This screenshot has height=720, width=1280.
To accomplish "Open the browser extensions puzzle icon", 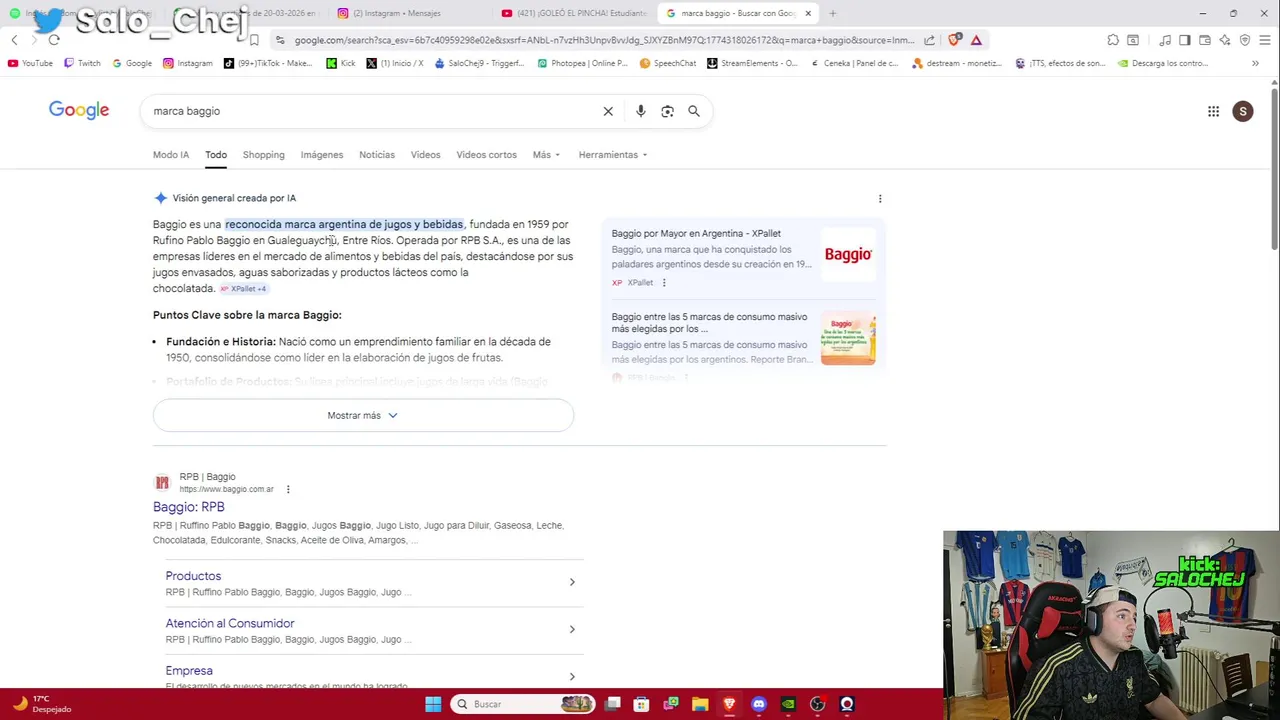I will 1113,40.
